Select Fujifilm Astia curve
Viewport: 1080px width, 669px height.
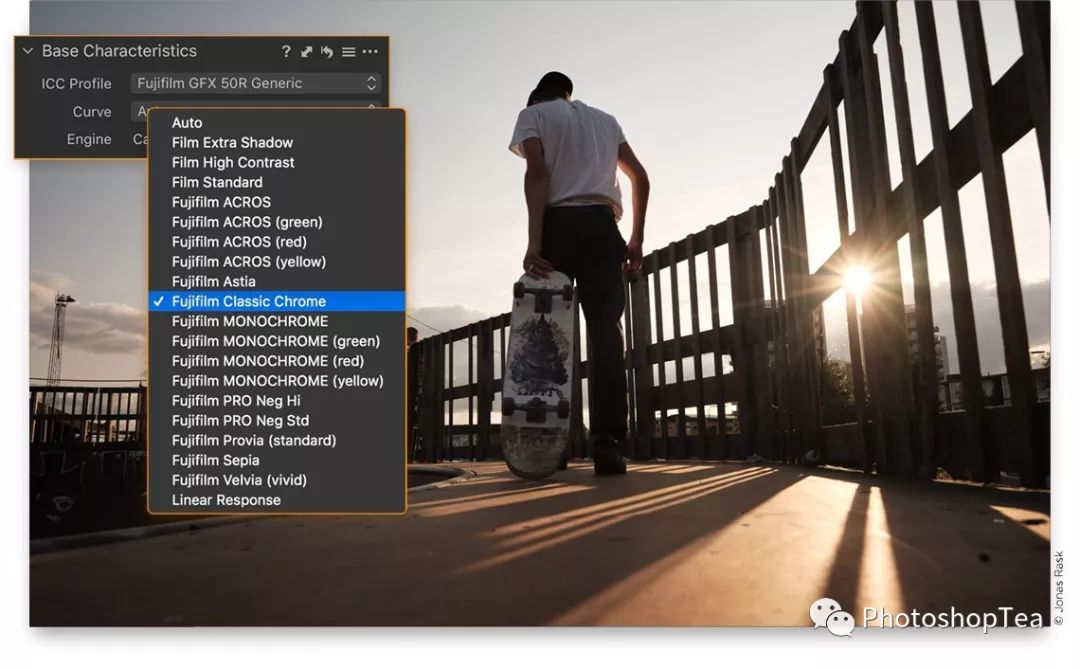[277, 282]
